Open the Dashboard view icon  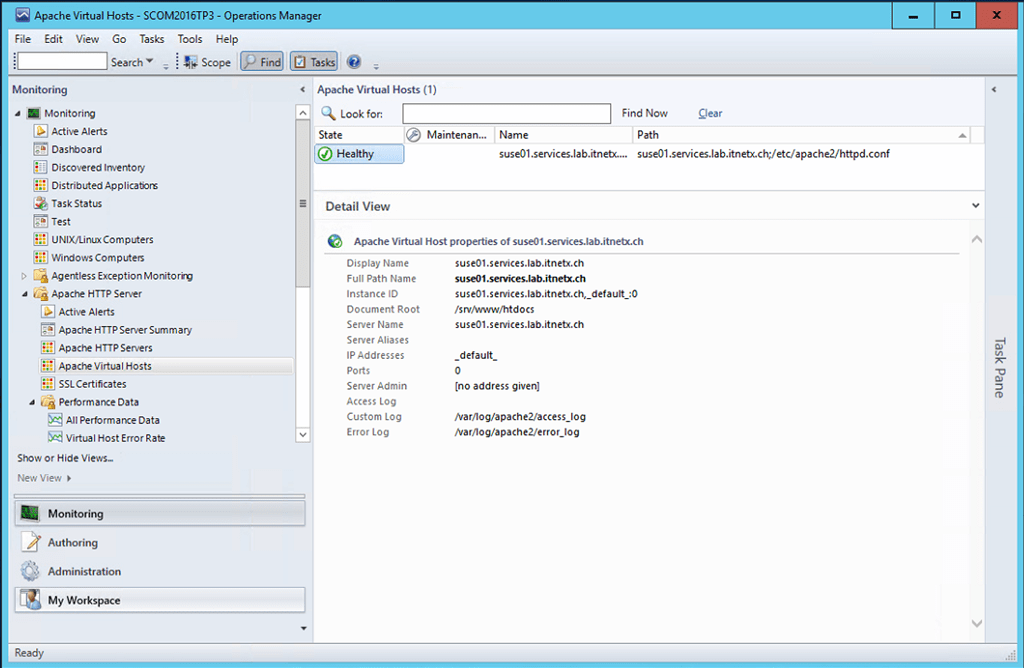click(x=40, y=150)
